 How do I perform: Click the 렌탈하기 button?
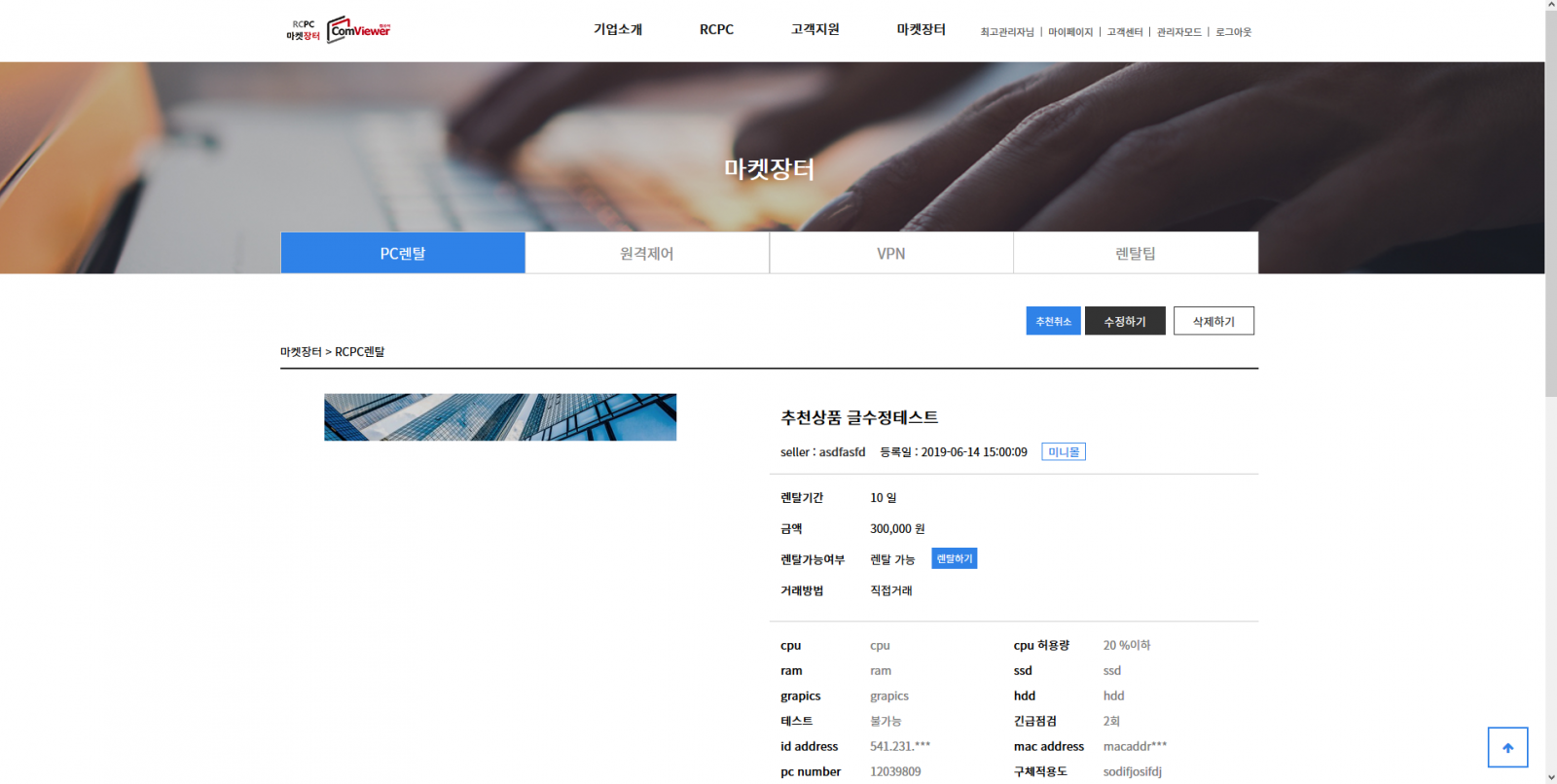(954, 558)
